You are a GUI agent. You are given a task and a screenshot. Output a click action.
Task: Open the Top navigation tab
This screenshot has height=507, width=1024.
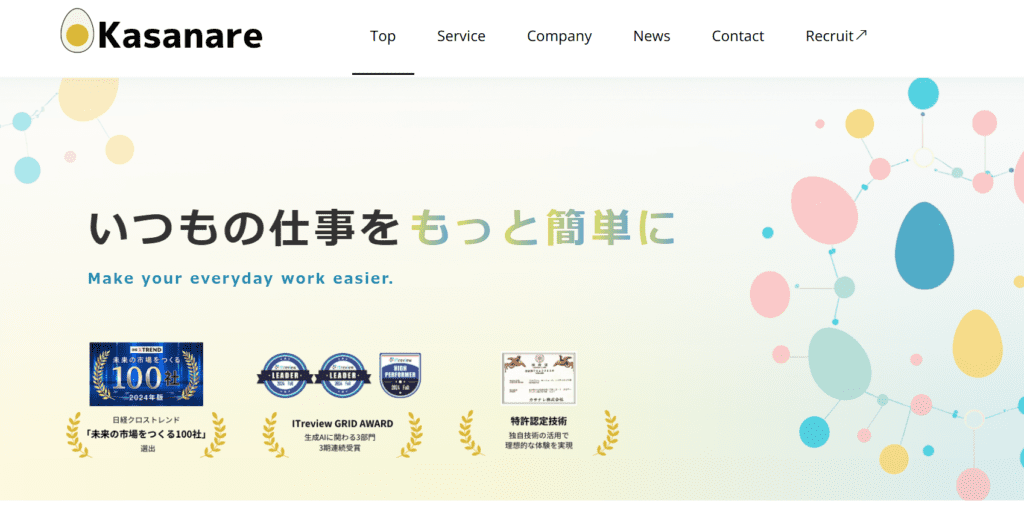382,36
